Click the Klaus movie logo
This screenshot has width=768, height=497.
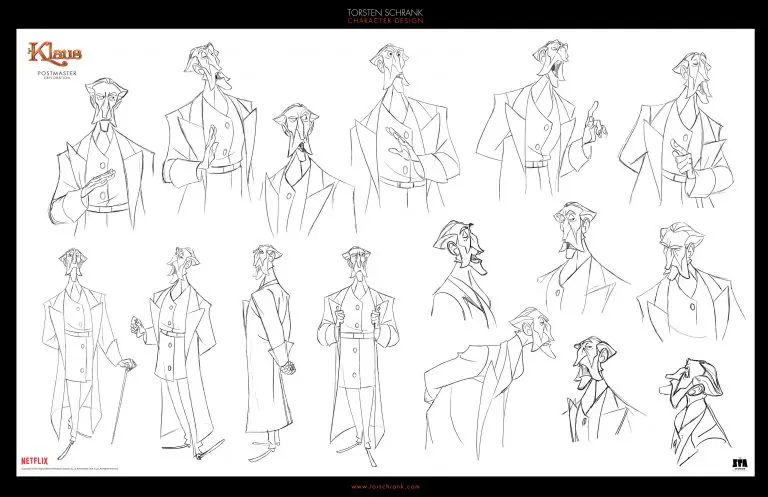click(x=55, y=53)
